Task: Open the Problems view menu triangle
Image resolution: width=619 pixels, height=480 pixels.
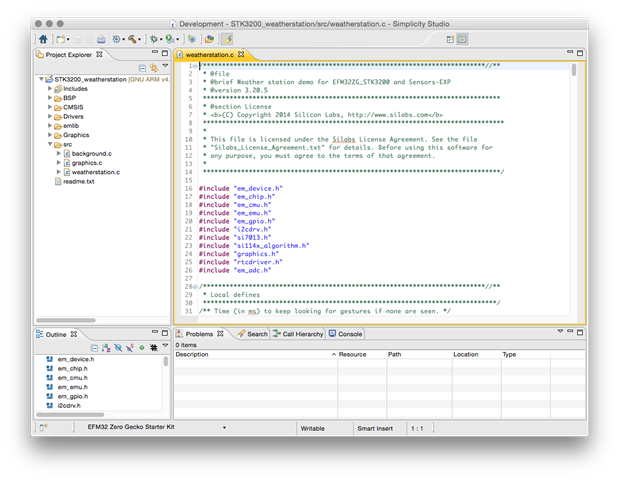Action: (x=560, y=331)
